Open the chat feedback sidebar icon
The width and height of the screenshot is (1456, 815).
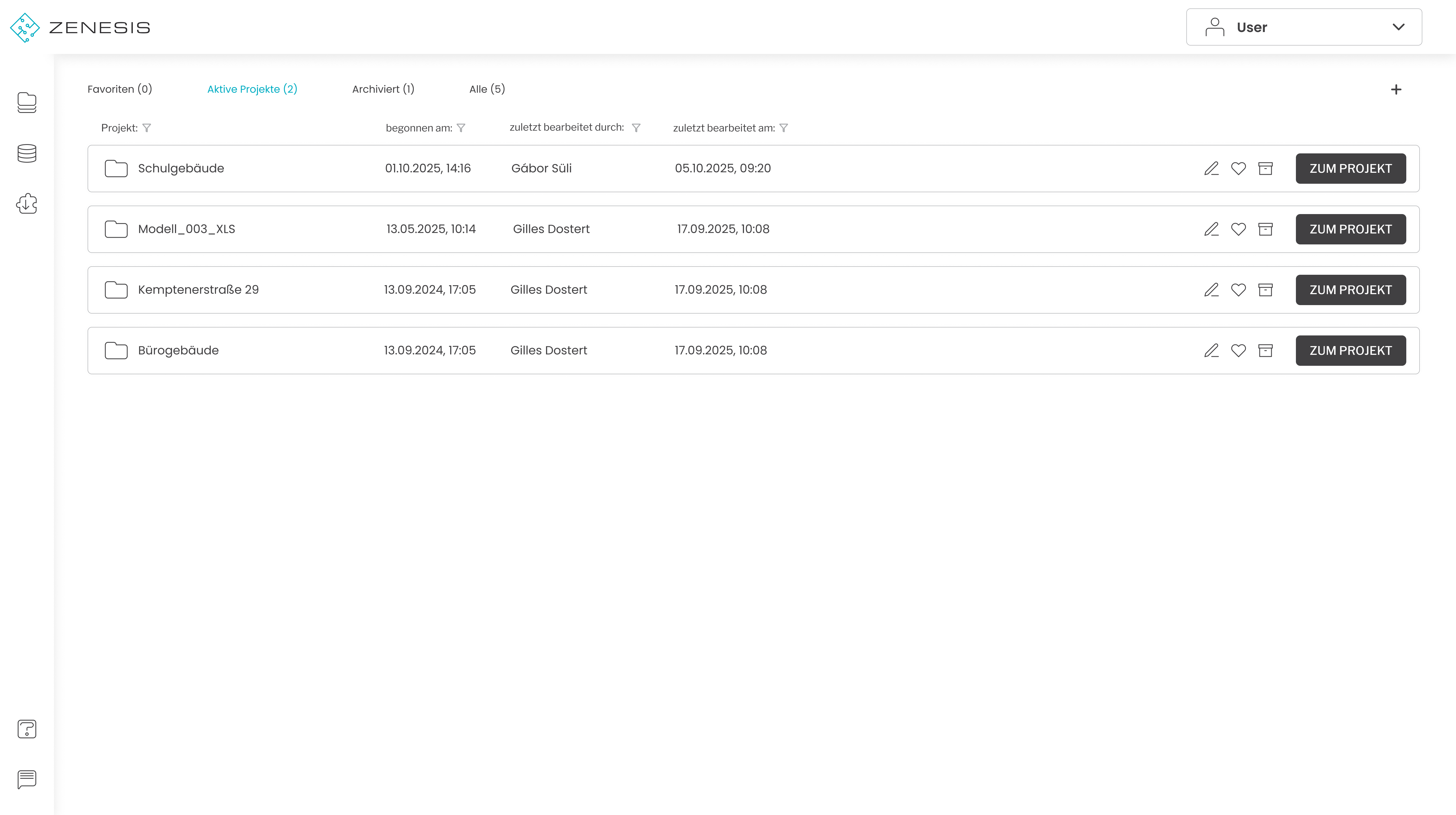click(x=27, y=779)
